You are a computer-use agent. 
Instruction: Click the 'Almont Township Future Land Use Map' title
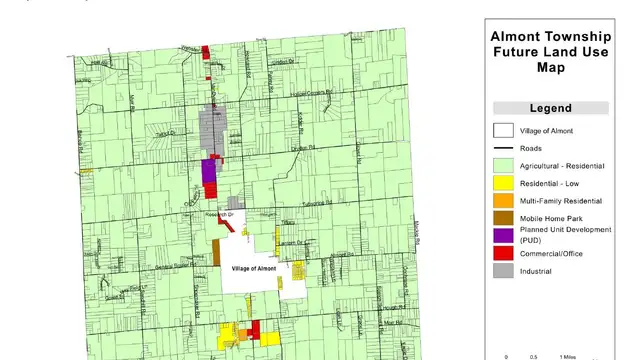(x=551, y=52)
